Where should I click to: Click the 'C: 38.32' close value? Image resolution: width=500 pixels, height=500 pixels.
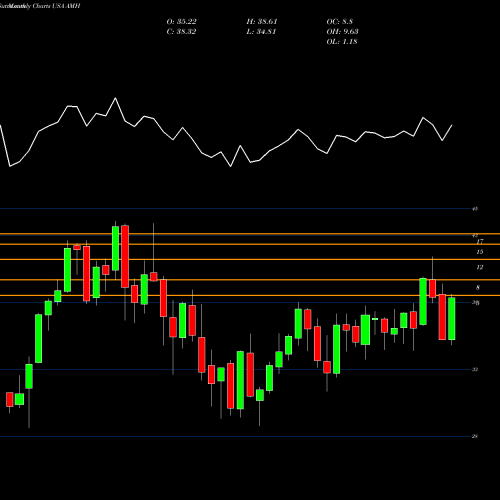[181, 32]
